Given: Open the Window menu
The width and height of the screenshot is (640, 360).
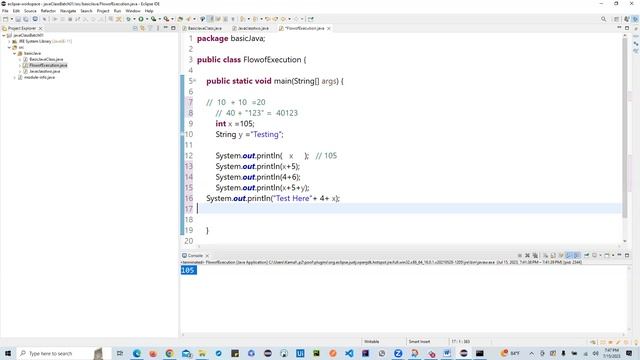Looking at the screenshot, I should tap(133, 11).
